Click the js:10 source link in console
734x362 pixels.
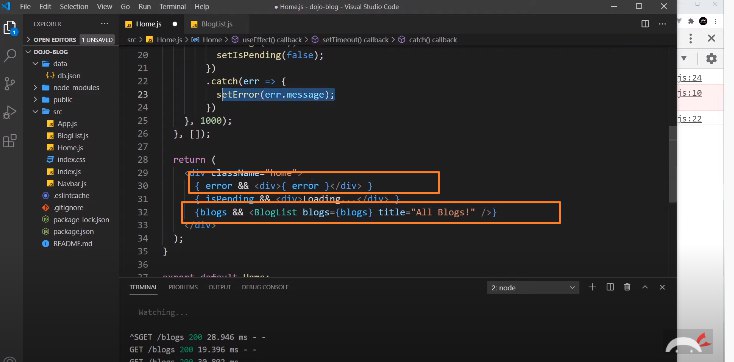[x=690, y=93]
